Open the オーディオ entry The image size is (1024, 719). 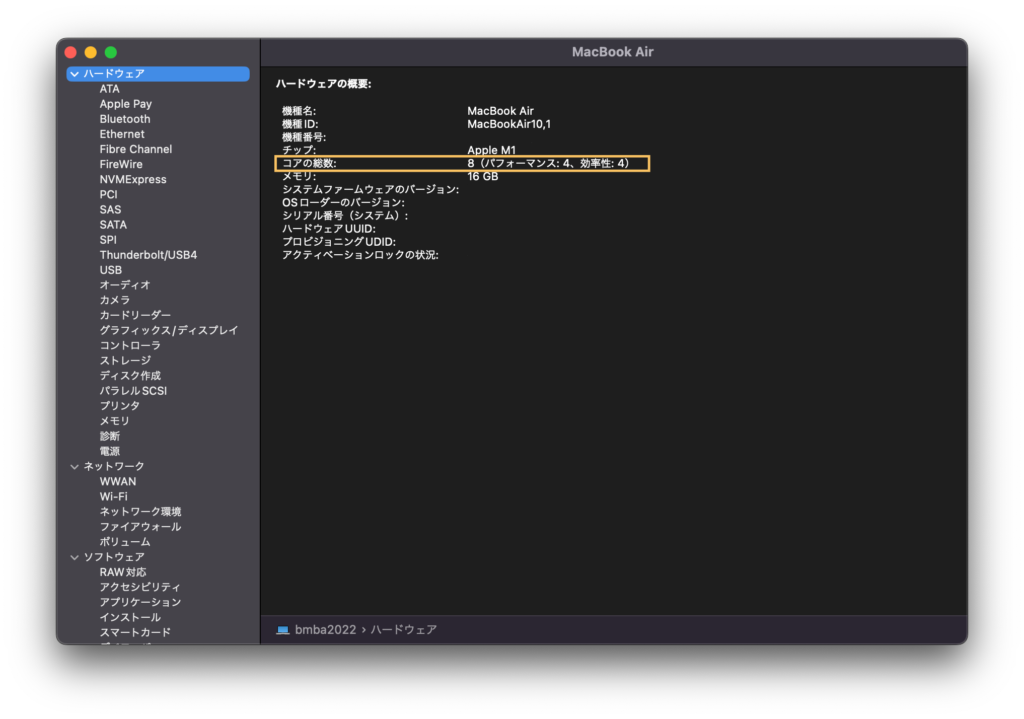pos(125,285)
